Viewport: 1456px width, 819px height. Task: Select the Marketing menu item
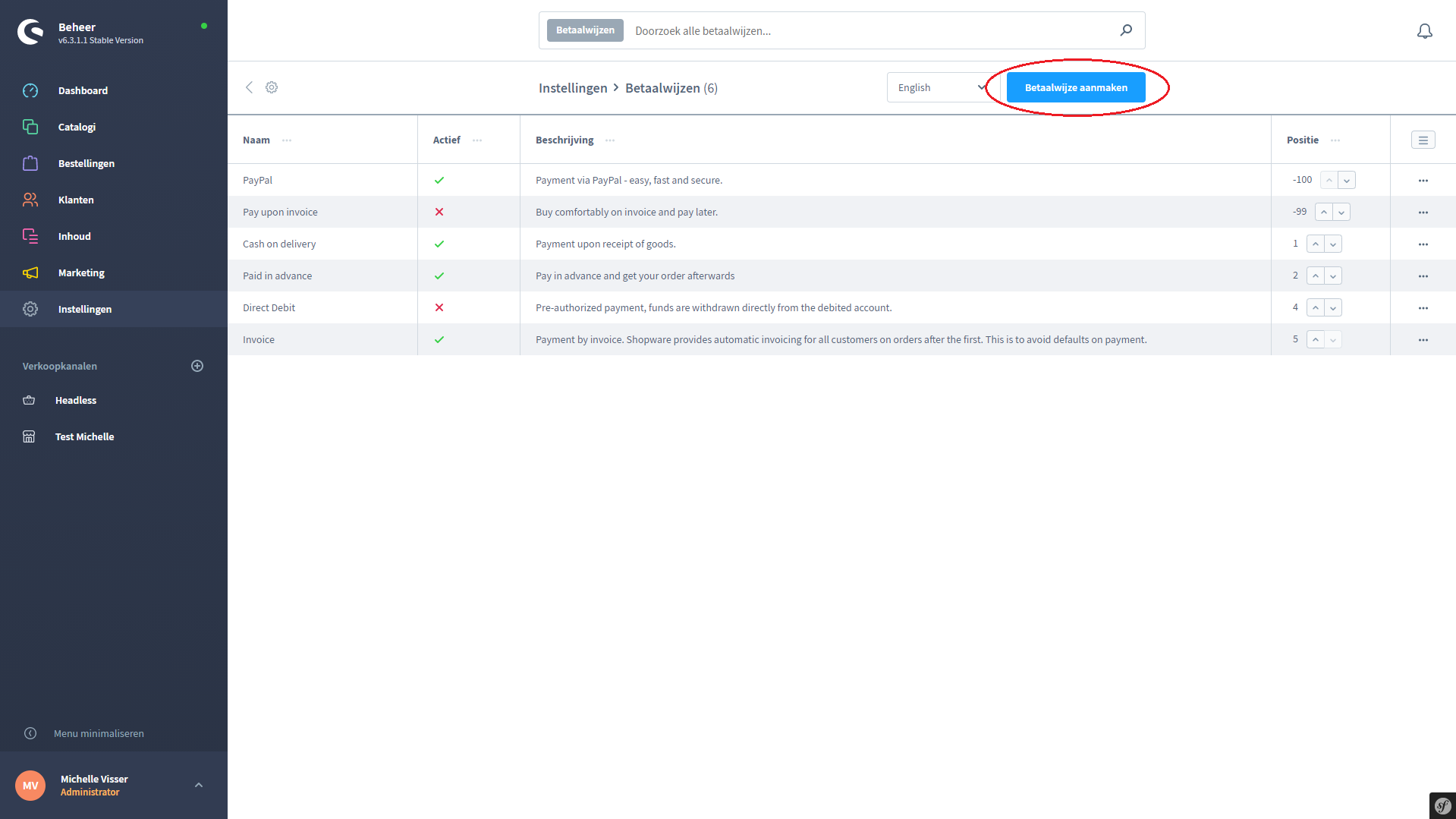tap(81, 272)
